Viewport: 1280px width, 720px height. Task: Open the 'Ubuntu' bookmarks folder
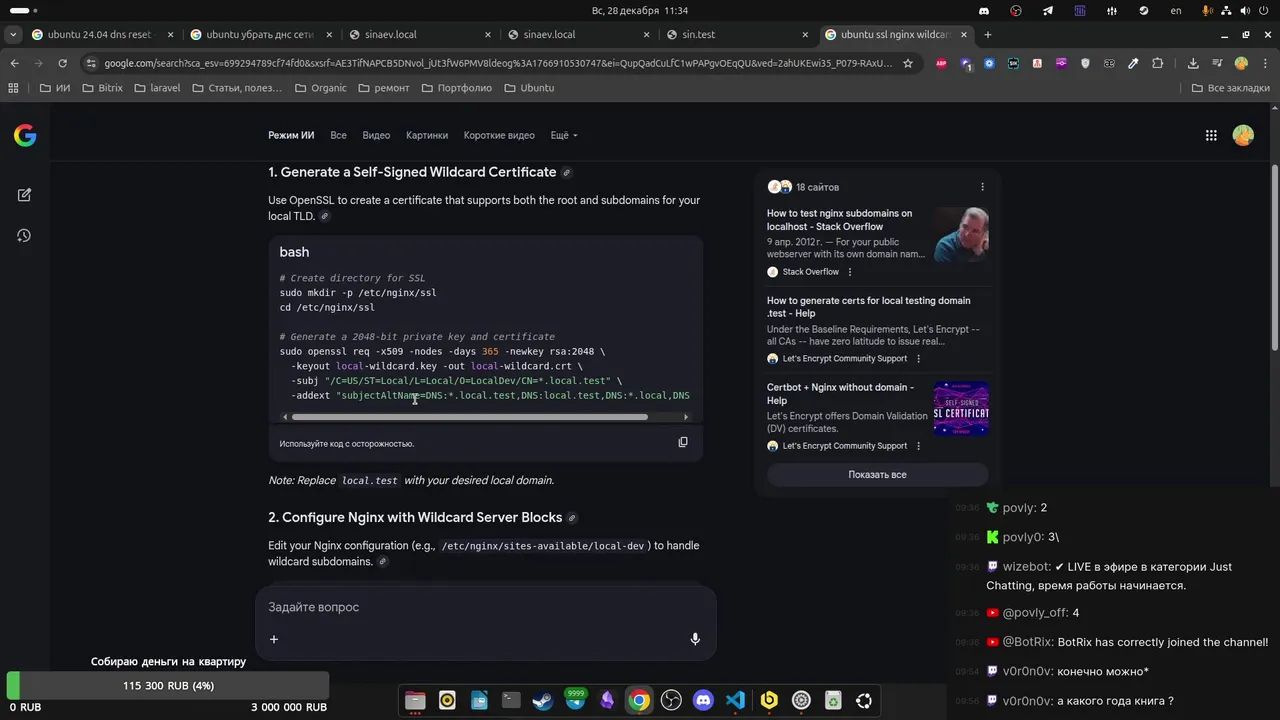click(x=529, y=88)
